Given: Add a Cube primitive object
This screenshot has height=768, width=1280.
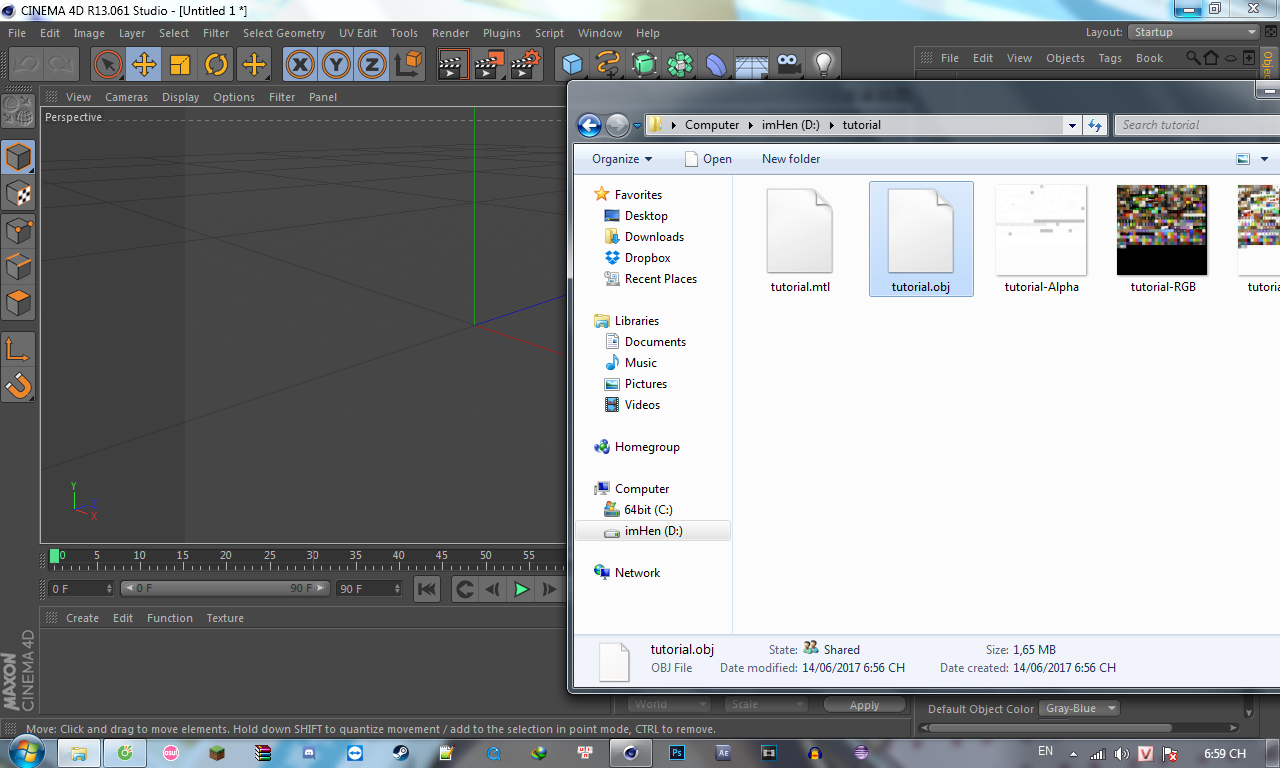Looking at the screenshot, I should tap(572, 65).
